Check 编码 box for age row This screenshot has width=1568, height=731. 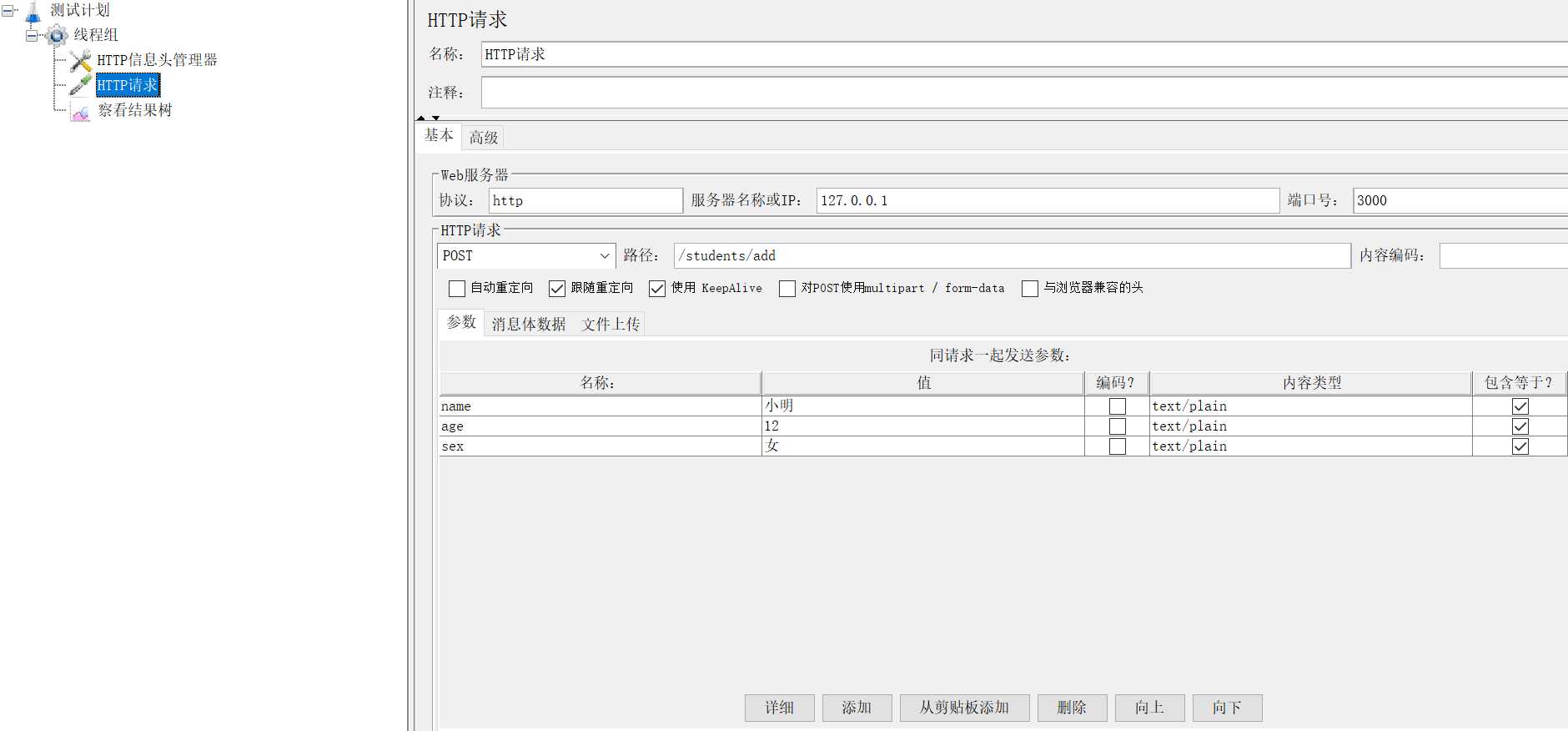click(x=1118, y=426)
